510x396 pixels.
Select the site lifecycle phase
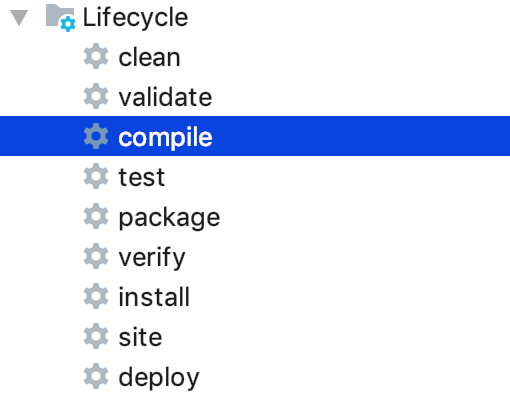[140, 337]
